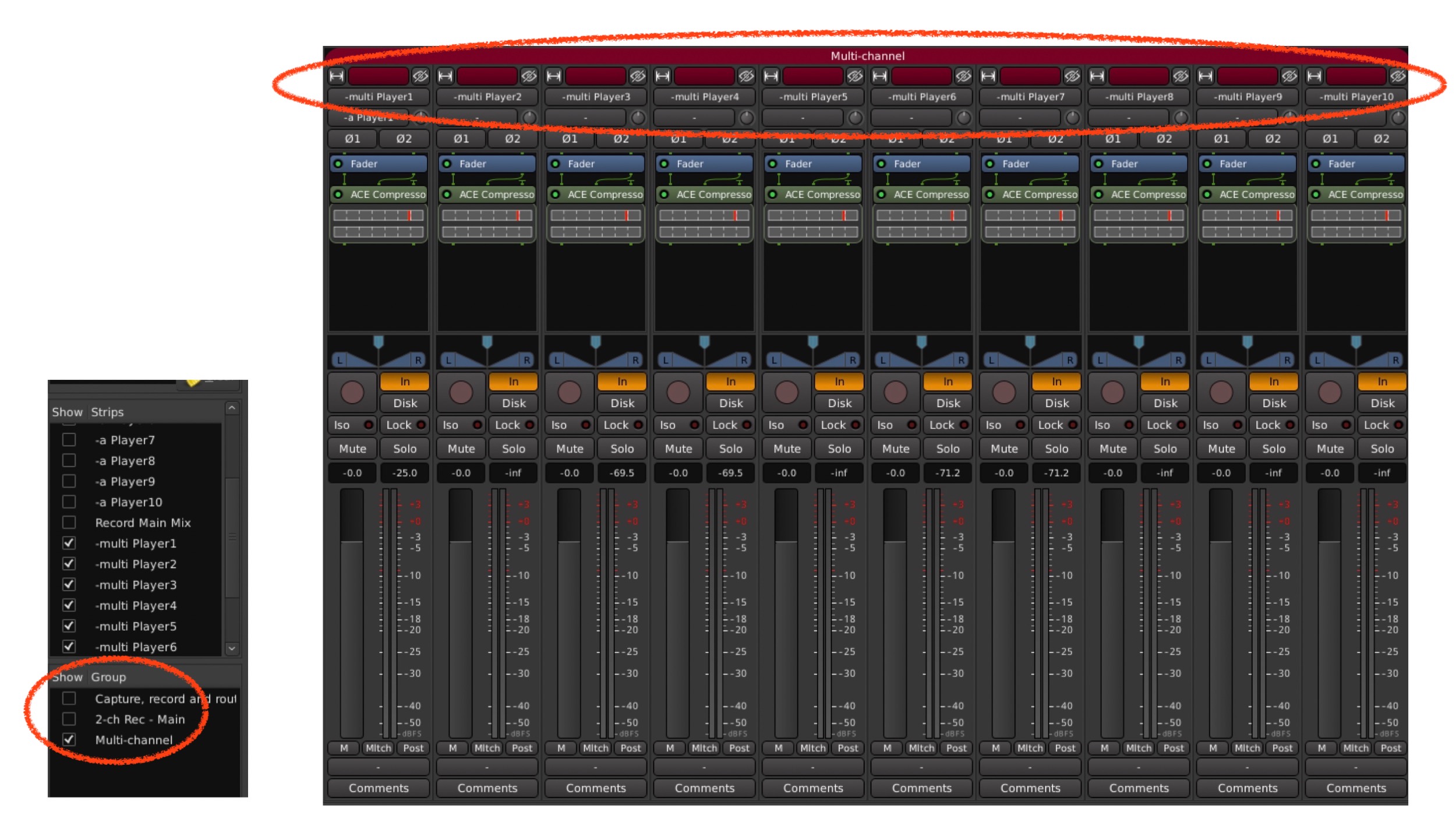Open strip name menu -multi Player10
Viewport: 1456px width, 819px height.
point(1356,97)
